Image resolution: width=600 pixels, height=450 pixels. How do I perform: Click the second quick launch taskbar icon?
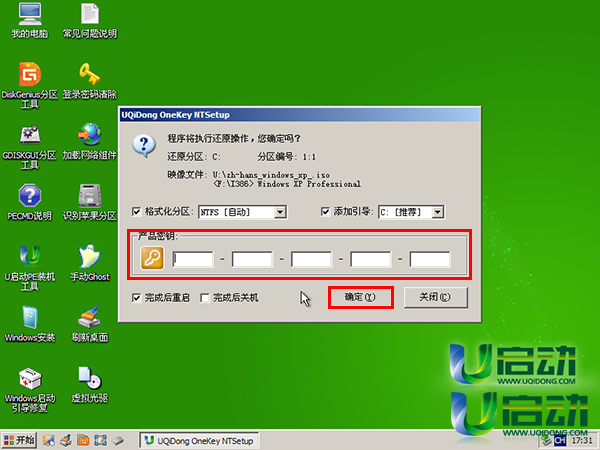point(65,440)
